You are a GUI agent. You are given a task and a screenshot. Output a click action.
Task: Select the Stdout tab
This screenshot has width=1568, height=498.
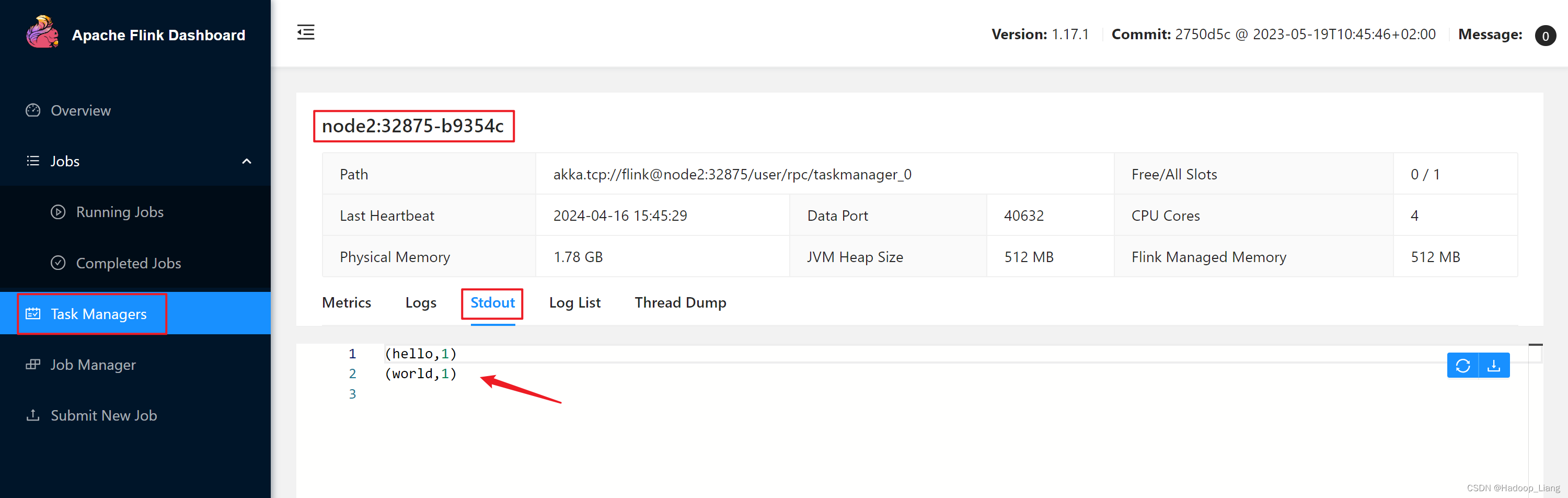point(492,302)
